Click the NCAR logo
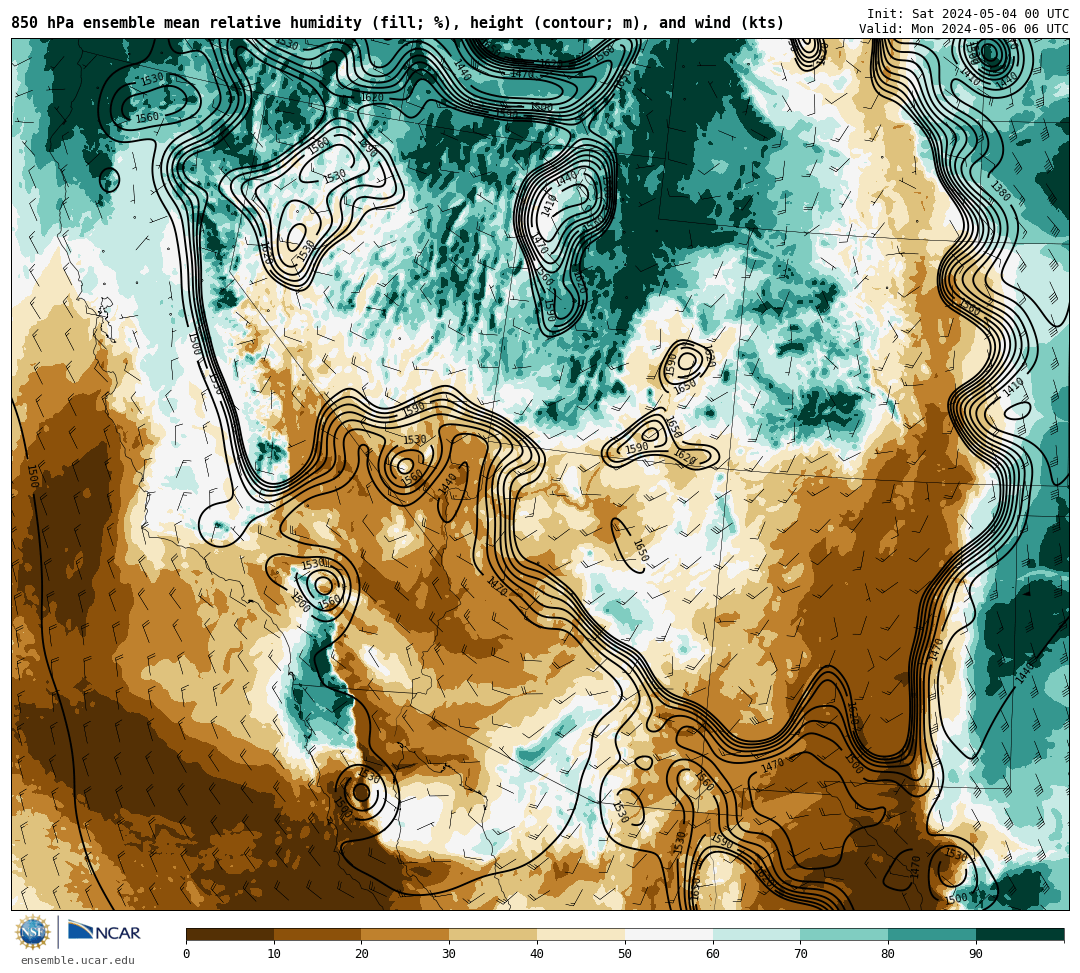The height and width of the screenshot is (973, 1080). point(104,932)
